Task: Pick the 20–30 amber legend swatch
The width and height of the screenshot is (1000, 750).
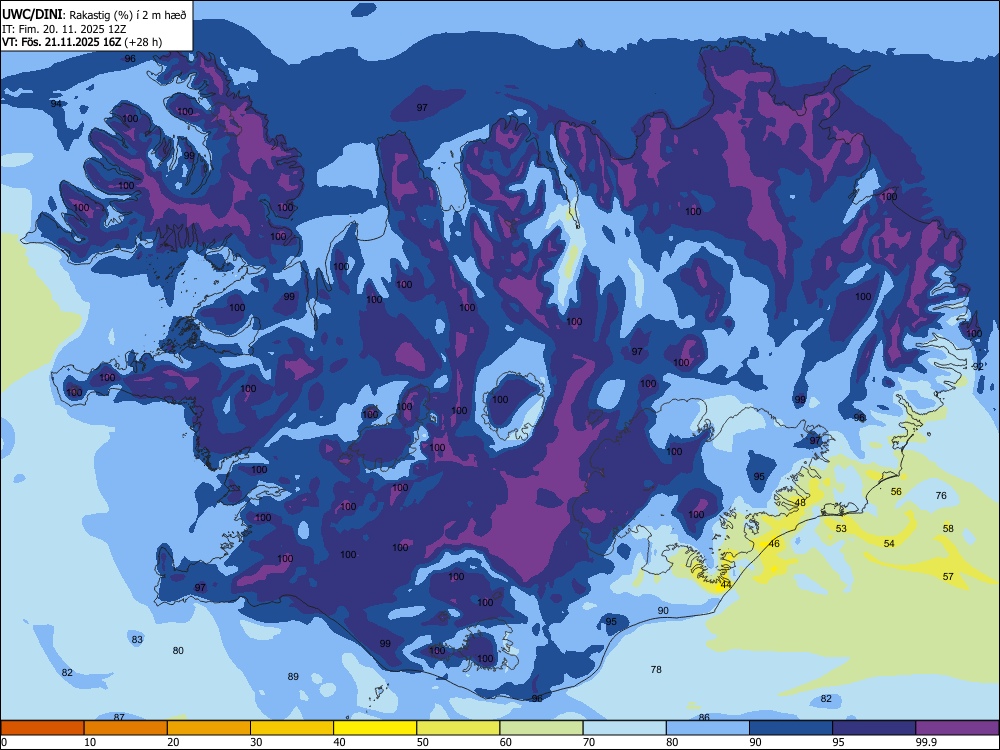Action: click(209, 728)
